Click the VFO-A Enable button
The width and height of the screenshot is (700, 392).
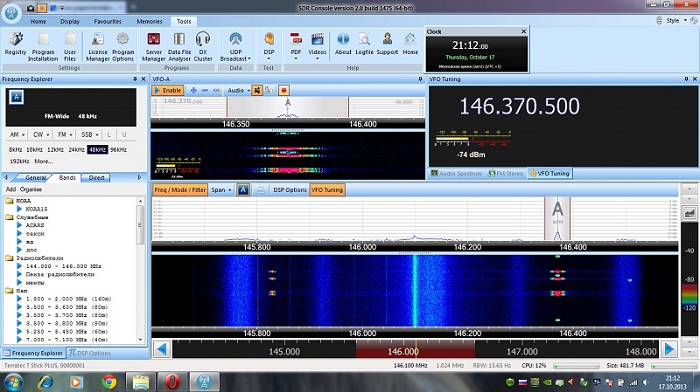pos(167,90)
